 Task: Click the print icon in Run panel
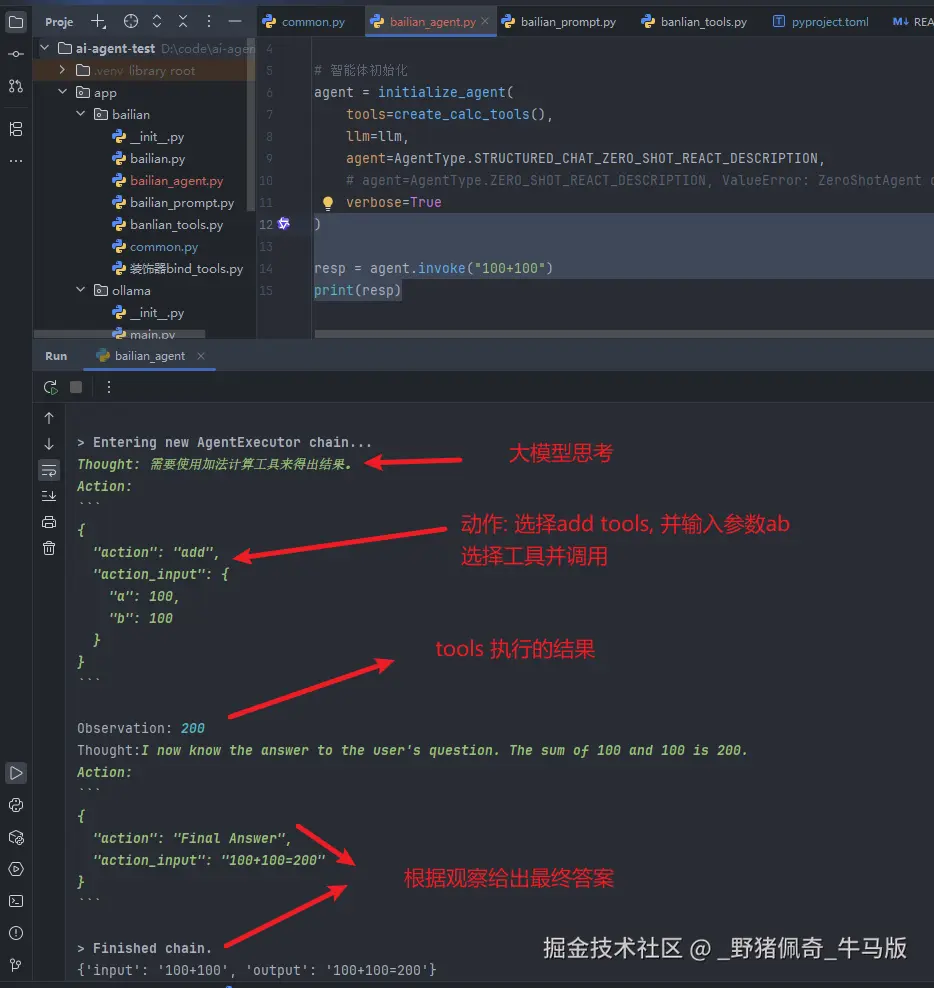[x=49, y=521]
